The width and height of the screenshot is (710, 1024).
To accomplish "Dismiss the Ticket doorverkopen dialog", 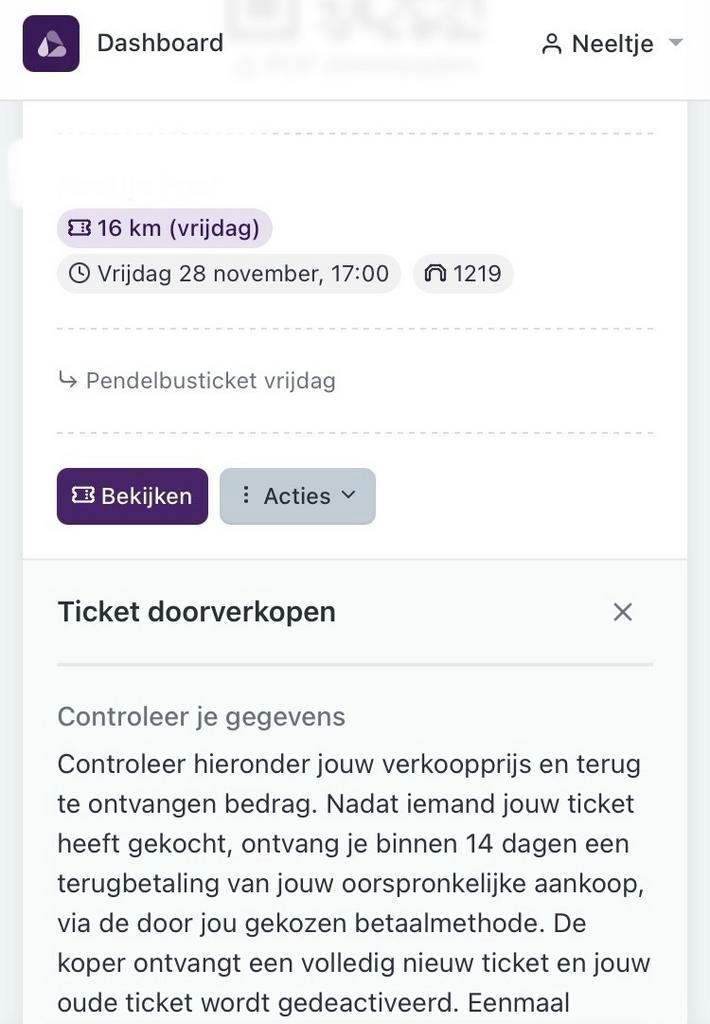I will click(x=622, y=611).
